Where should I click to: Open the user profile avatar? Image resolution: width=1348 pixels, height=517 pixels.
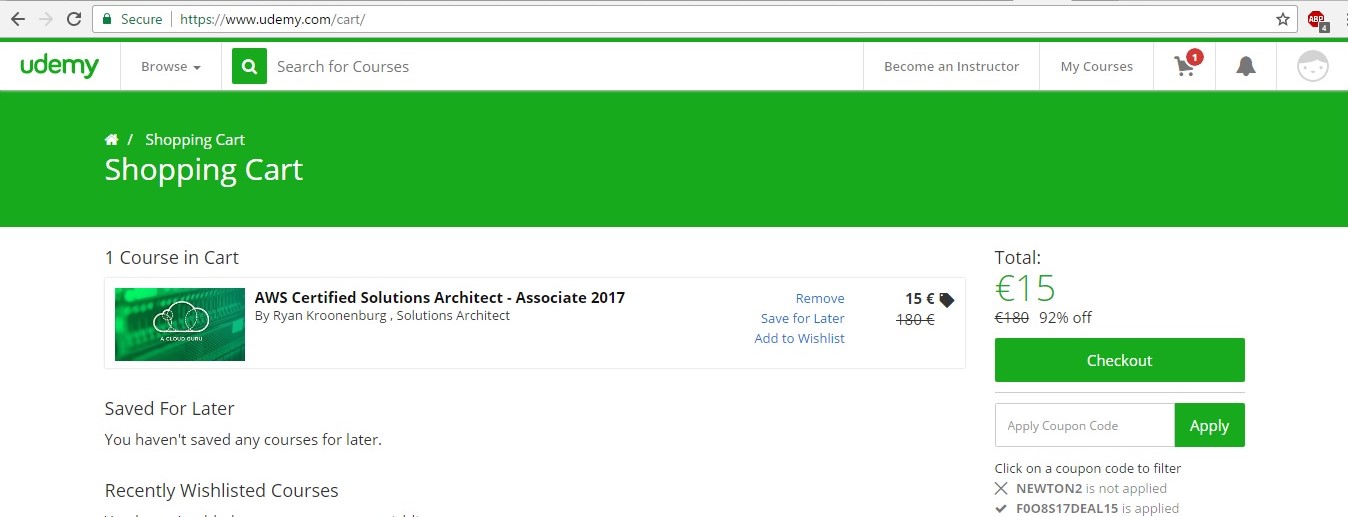[1312, 67]
